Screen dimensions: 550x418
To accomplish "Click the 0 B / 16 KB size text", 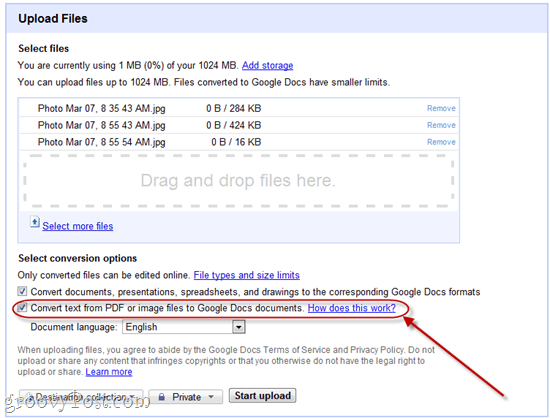I will [x=236, y=142].
